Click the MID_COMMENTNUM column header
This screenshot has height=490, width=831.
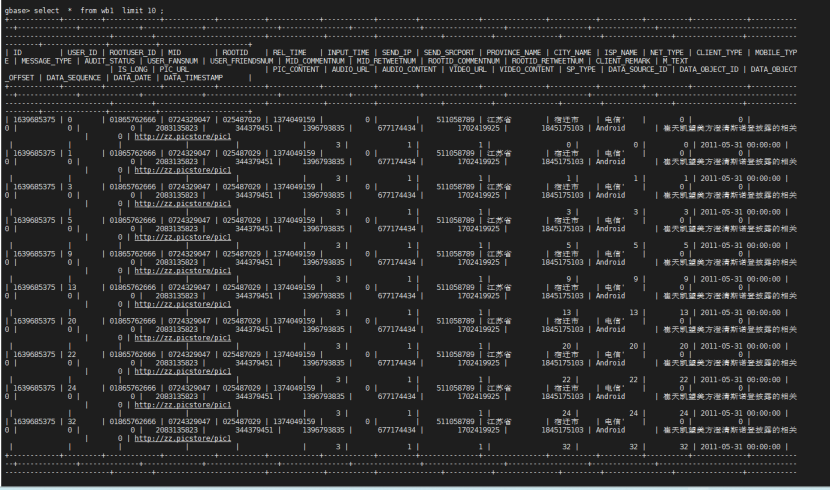tap(315, 61)
